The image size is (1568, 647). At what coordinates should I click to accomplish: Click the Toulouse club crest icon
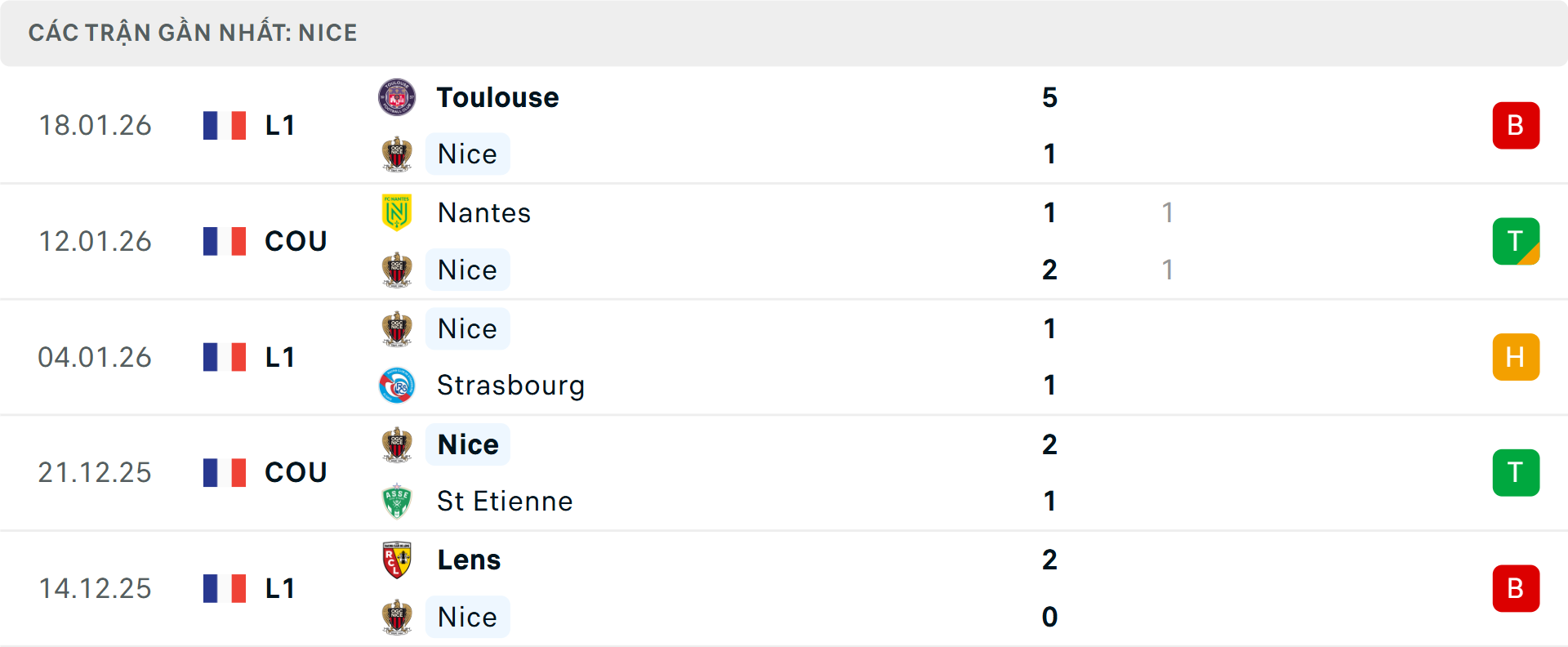397,98
